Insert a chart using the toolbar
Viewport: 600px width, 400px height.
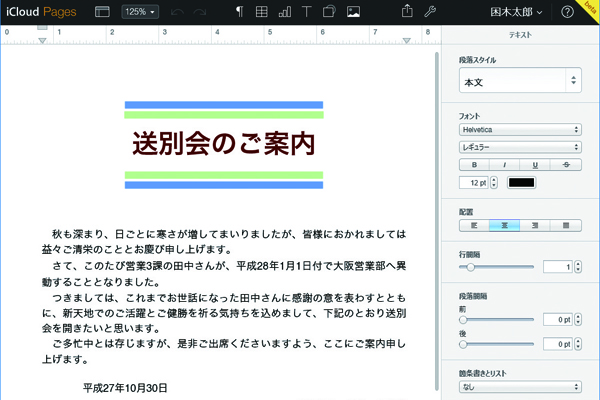[285, 12]
